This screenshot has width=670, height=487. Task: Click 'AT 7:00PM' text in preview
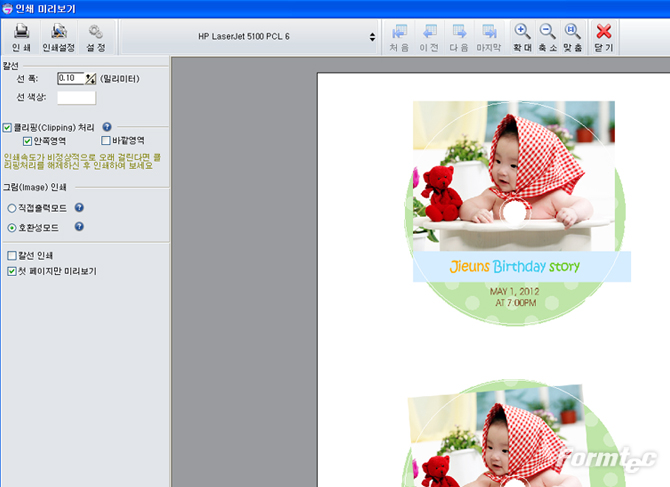point(515,303)
